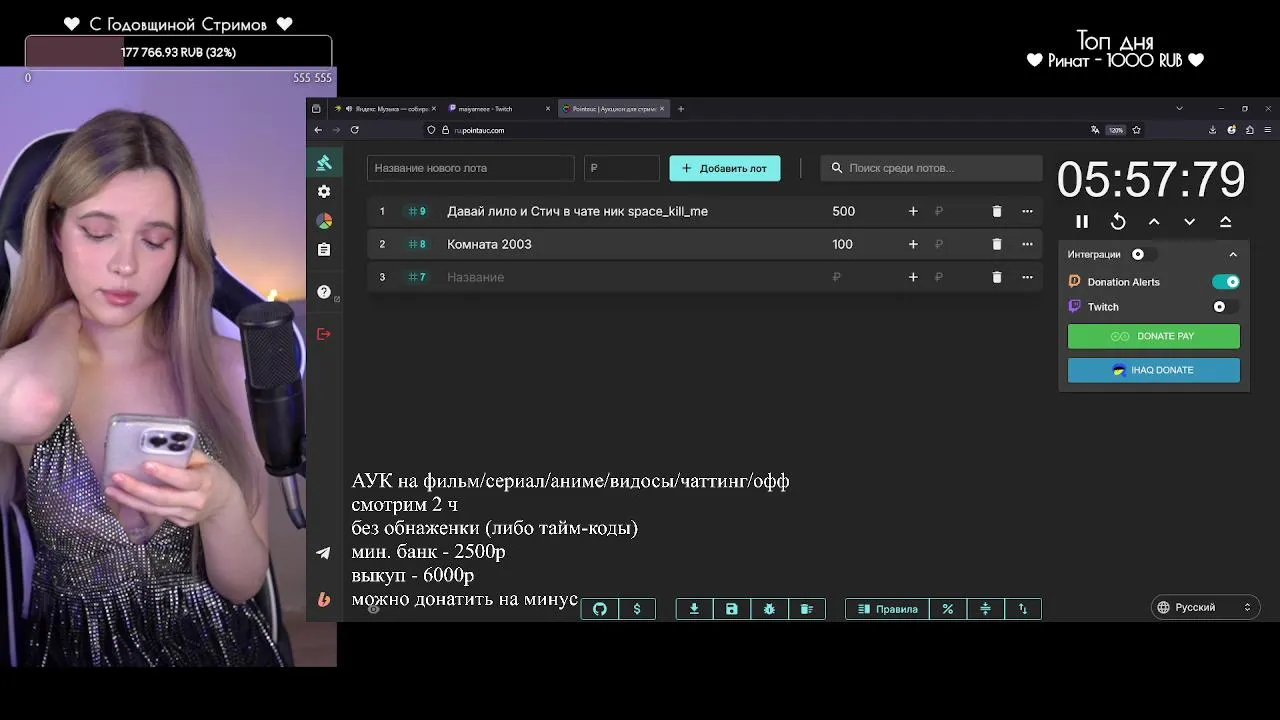Decrease timer with the down chevron
The width and height of the screenshot is (1280, 720).
[1190, 222]
